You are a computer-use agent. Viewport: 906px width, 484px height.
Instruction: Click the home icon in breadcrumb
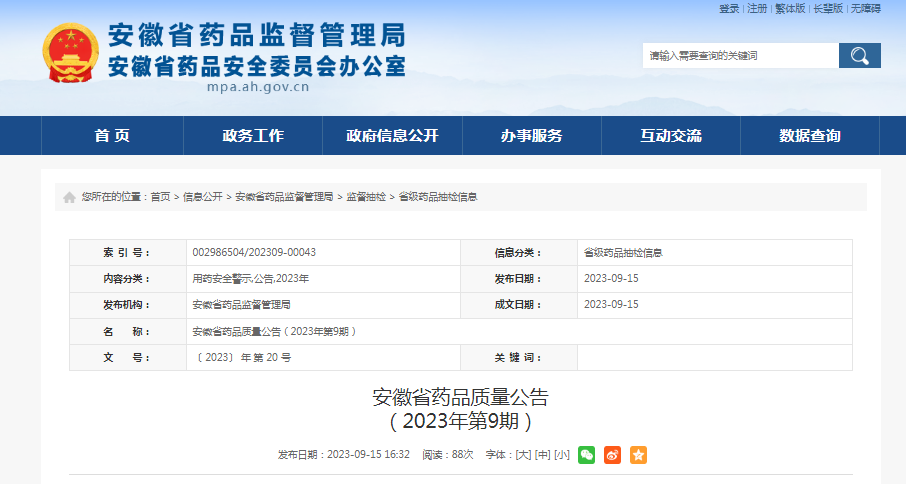(x=69, y=197)
